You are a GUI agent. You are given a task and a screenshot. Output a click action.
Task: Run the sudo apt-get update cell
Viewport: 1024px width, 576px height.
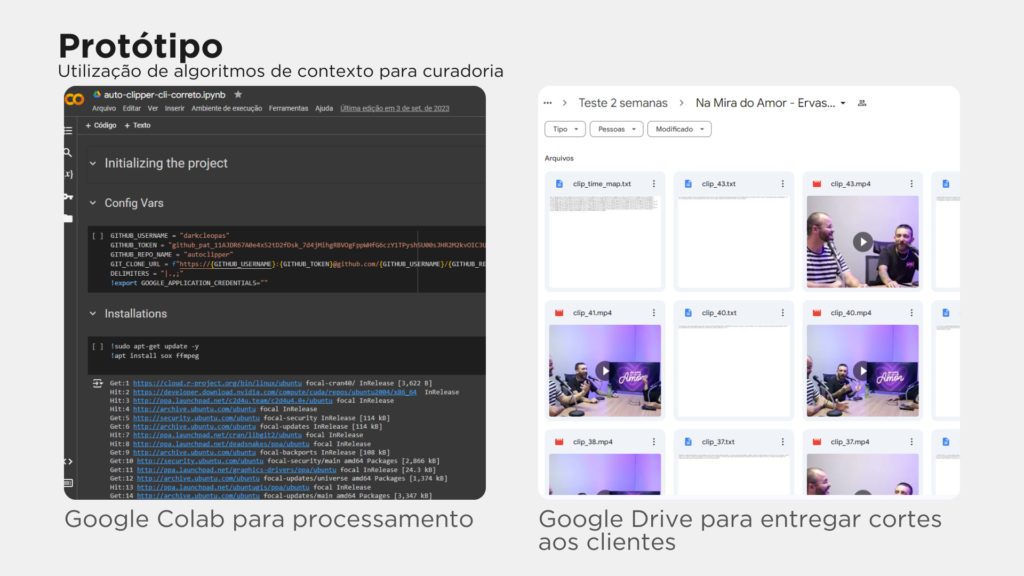97,346
